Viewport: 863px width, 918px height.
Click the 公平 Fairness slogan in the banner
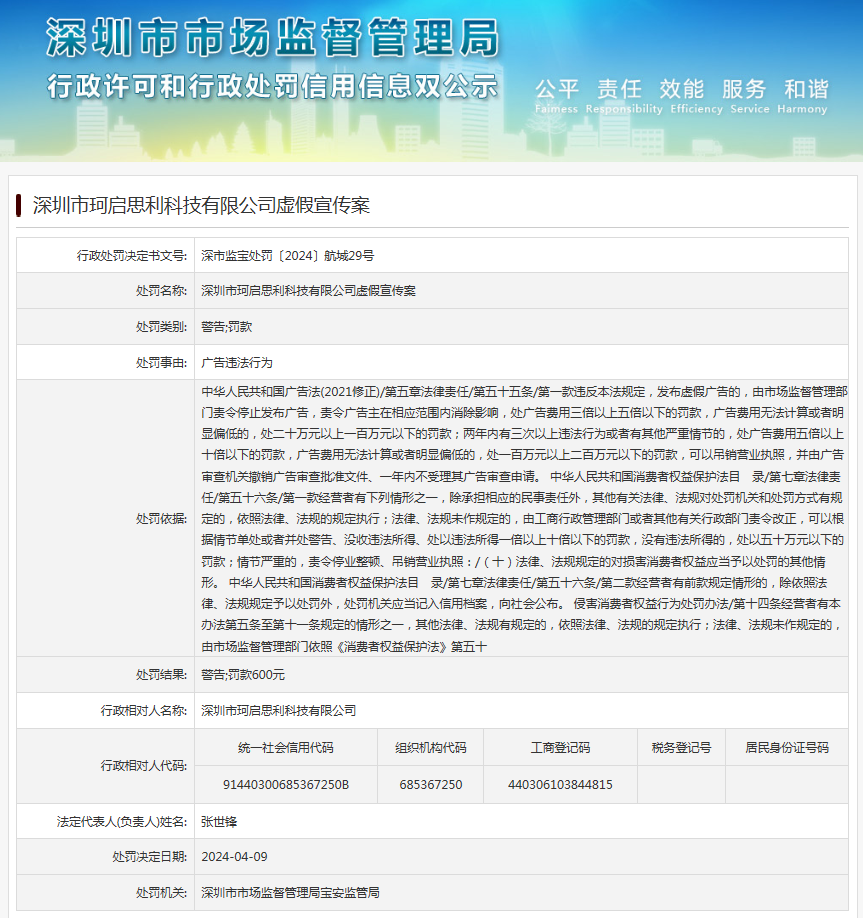[557, 89]
